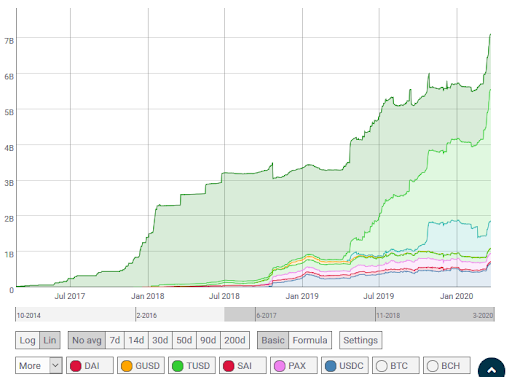Toggle USDC series on chart

(x=345, y=366)
